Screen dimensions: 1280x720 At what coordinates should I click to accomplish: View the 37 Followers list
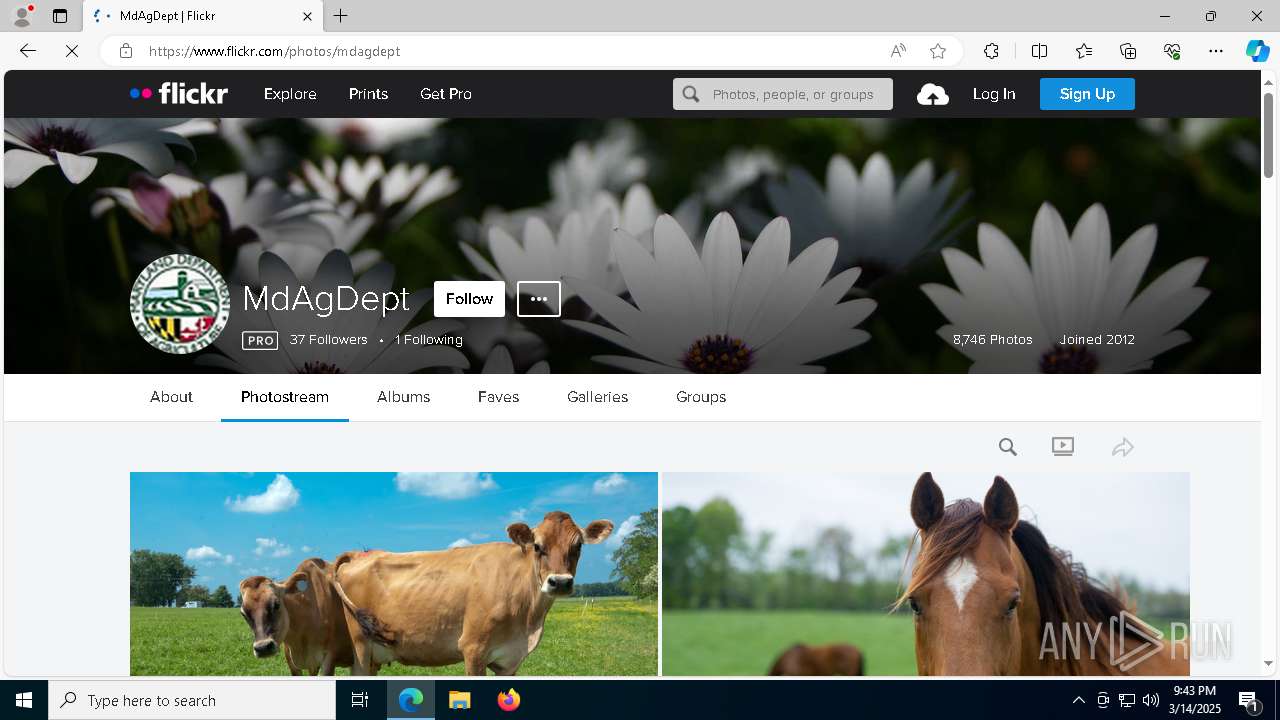(329, 340)
